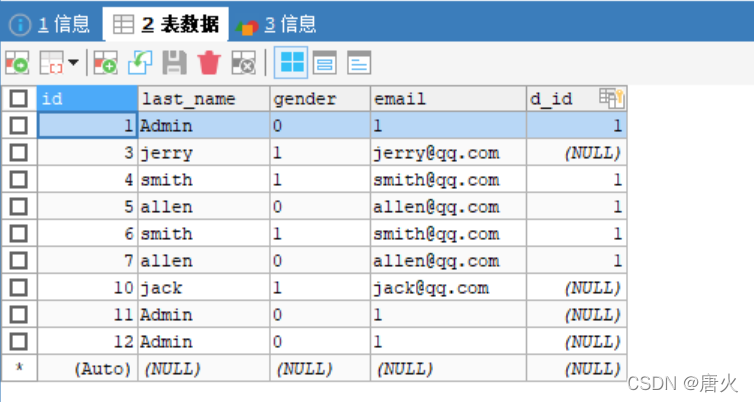The height and width of the screenshot is (402, 754).
Task: Check the row with id 11 checkbox
Action: [19, 314]
